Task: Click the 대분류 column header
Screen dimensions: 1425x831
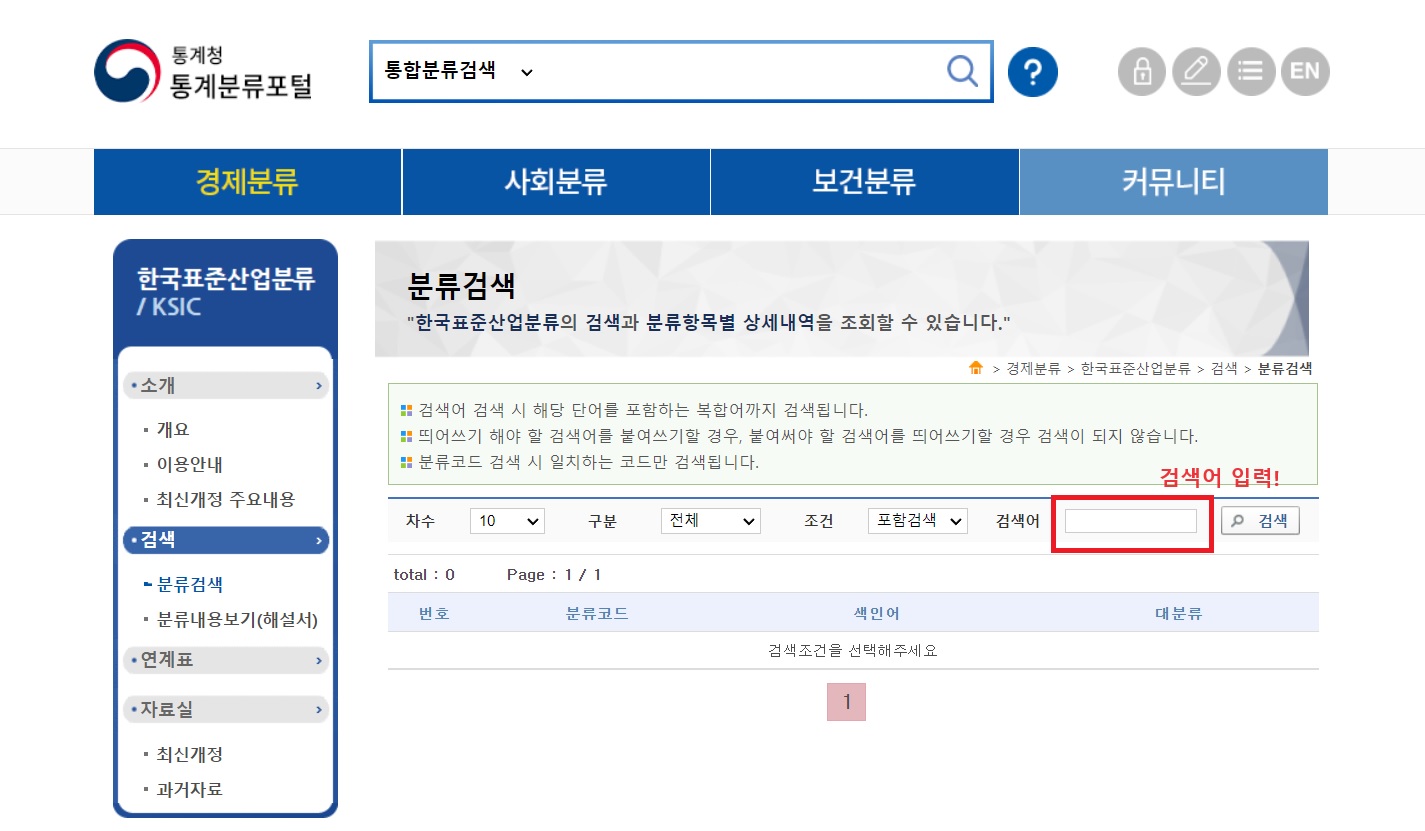Action: [1179, 613]
